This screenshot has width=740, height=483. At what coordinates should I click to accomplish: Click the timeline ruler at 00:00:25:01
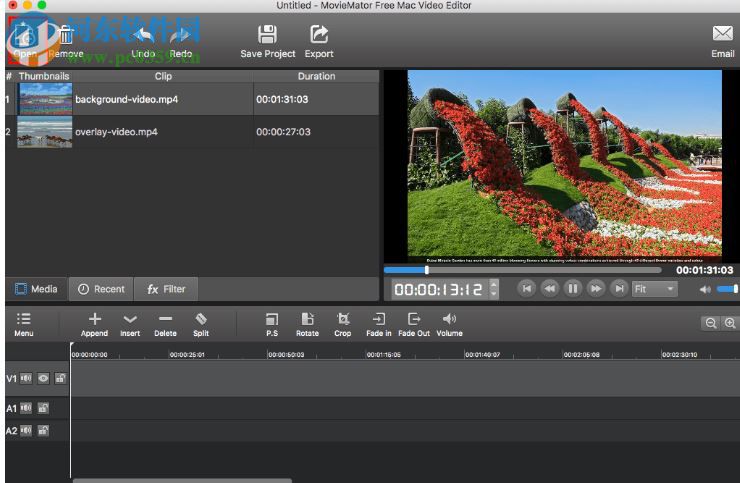(187, 355)
